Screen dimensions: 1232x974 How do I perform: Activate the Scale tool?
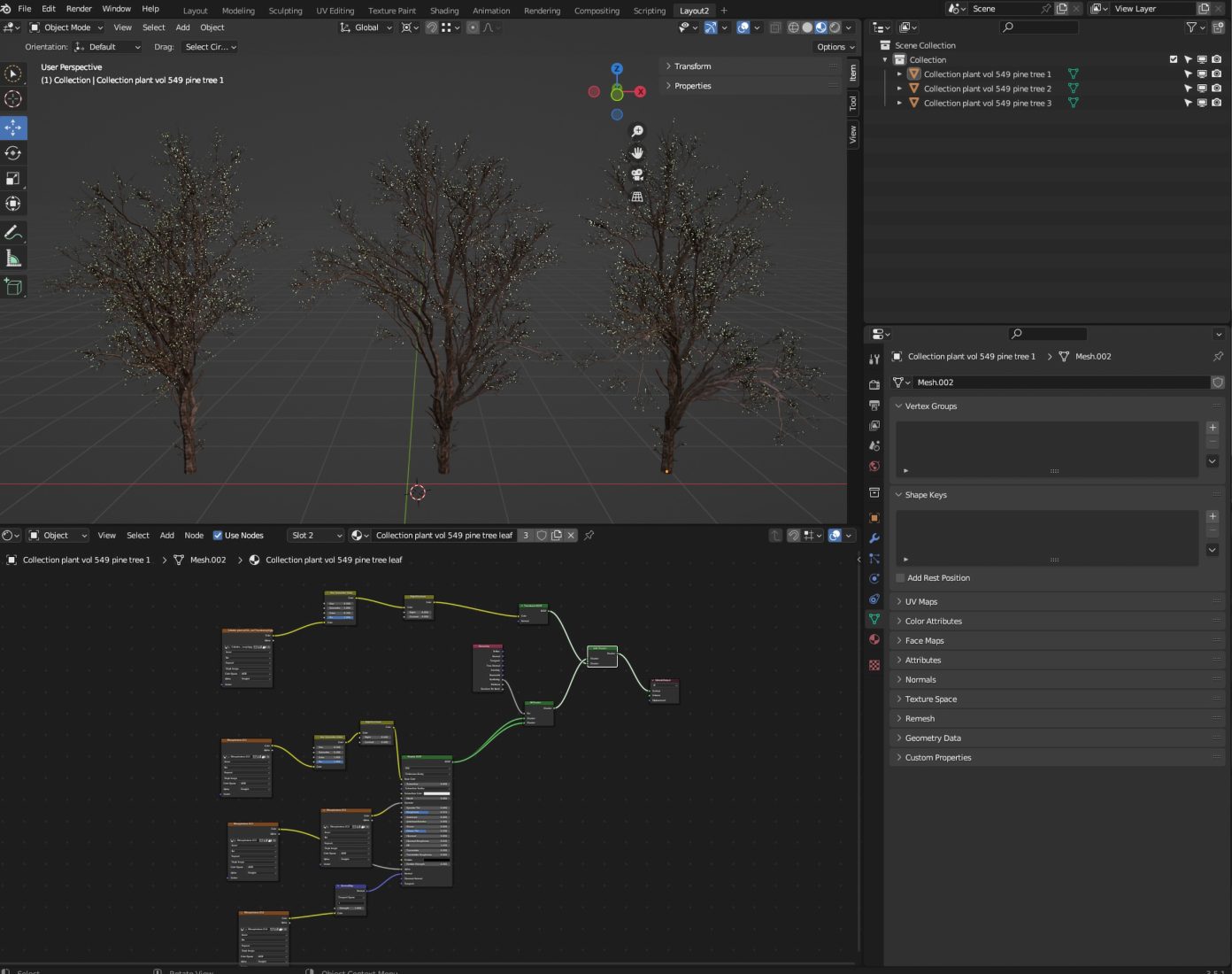(13, 179)
